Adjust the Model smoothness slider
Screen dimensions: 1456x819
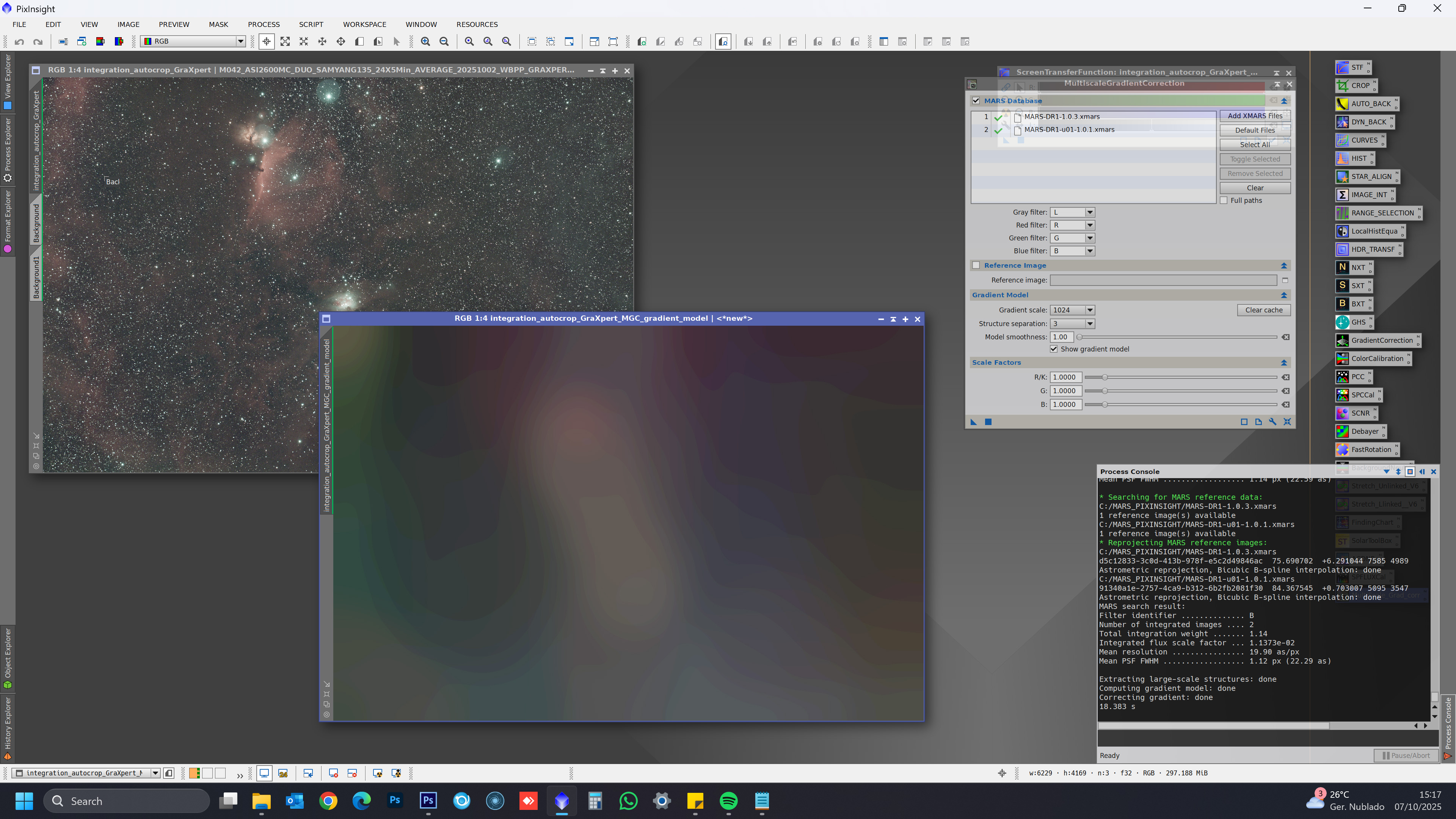coord(1079,337)
